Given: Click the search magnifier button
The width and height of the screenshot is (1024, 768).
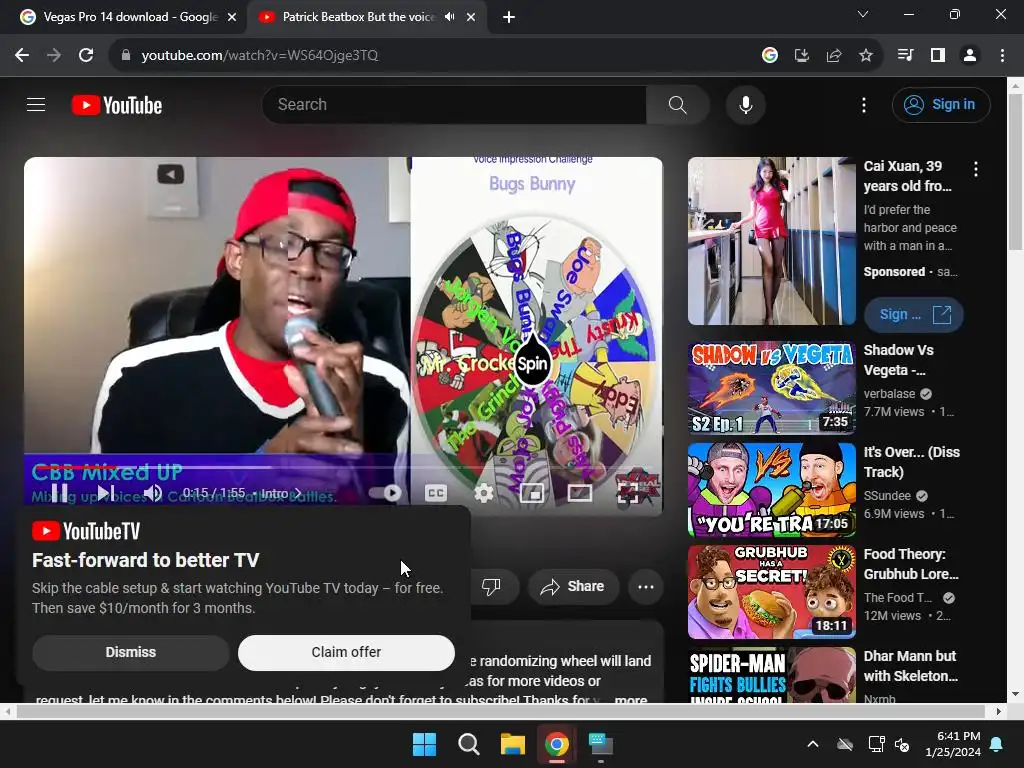Looking at the screenshot, I should 677,104.
